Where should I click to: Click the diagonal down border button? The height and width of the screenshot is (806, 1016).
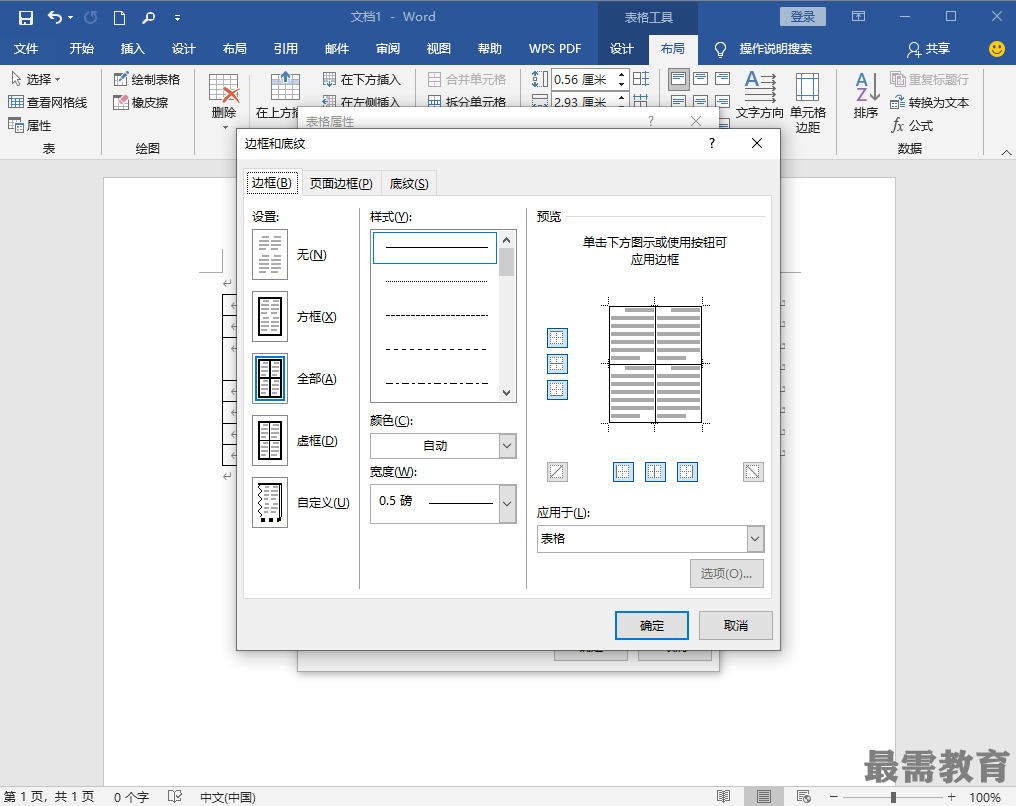coord(753,472)
